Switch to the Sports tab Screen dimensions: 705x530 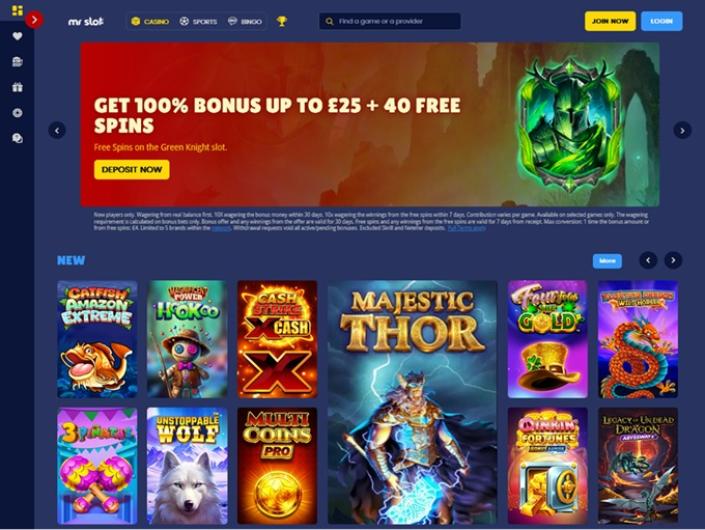click(x=198, y=21)
